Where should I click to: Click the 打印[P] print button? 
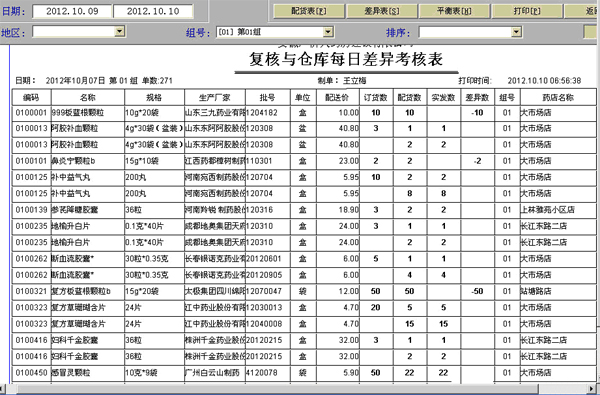[527, 11]
